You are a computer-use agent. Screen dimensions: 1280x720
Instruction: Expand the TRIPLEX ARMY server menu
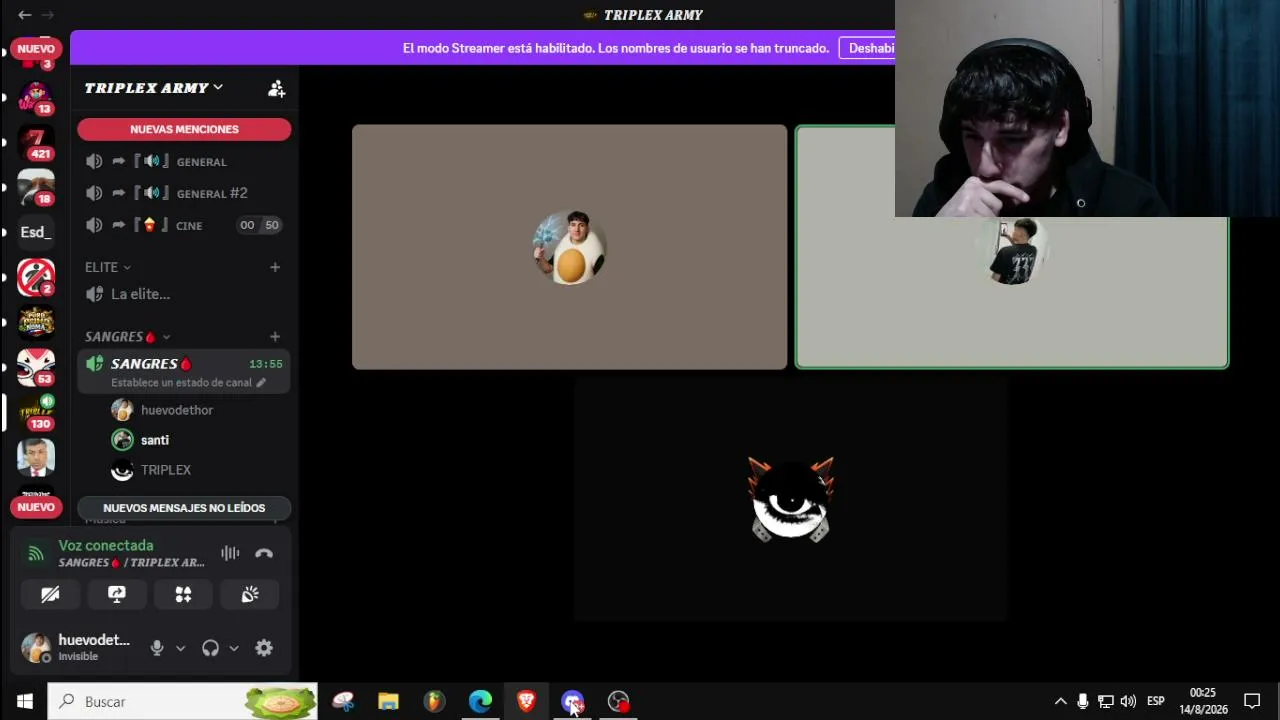(154, 88)
